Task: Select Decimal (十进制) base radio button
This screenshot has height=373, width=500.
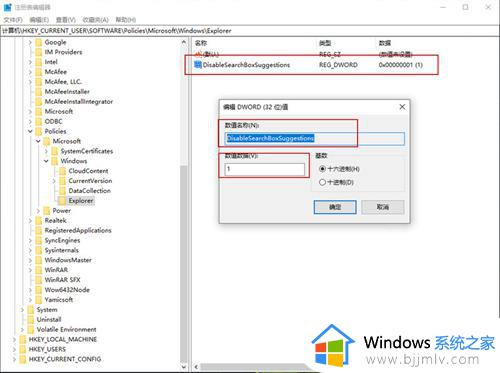Action: pos(322,182)
